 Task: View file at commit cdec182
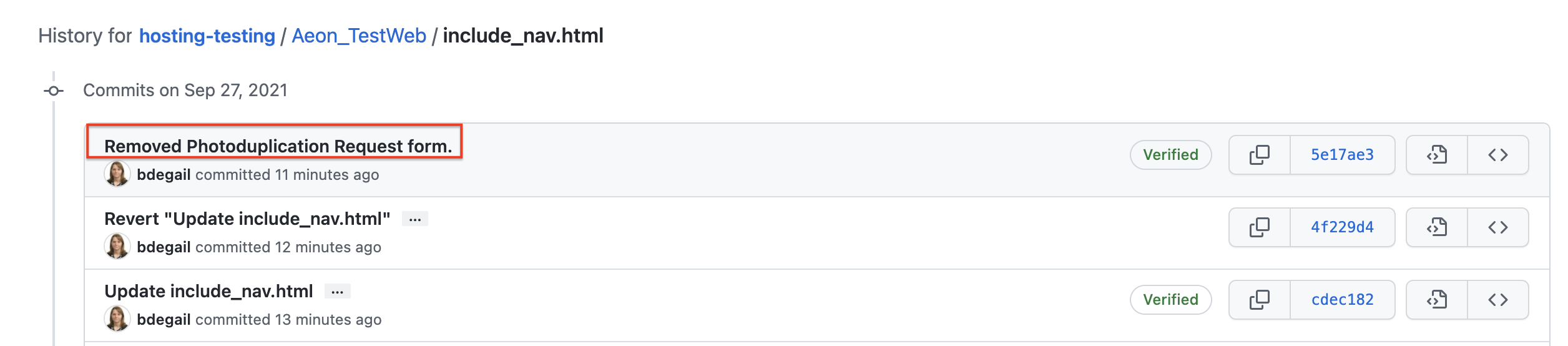pyautogui.click(x=1436, y=300)
